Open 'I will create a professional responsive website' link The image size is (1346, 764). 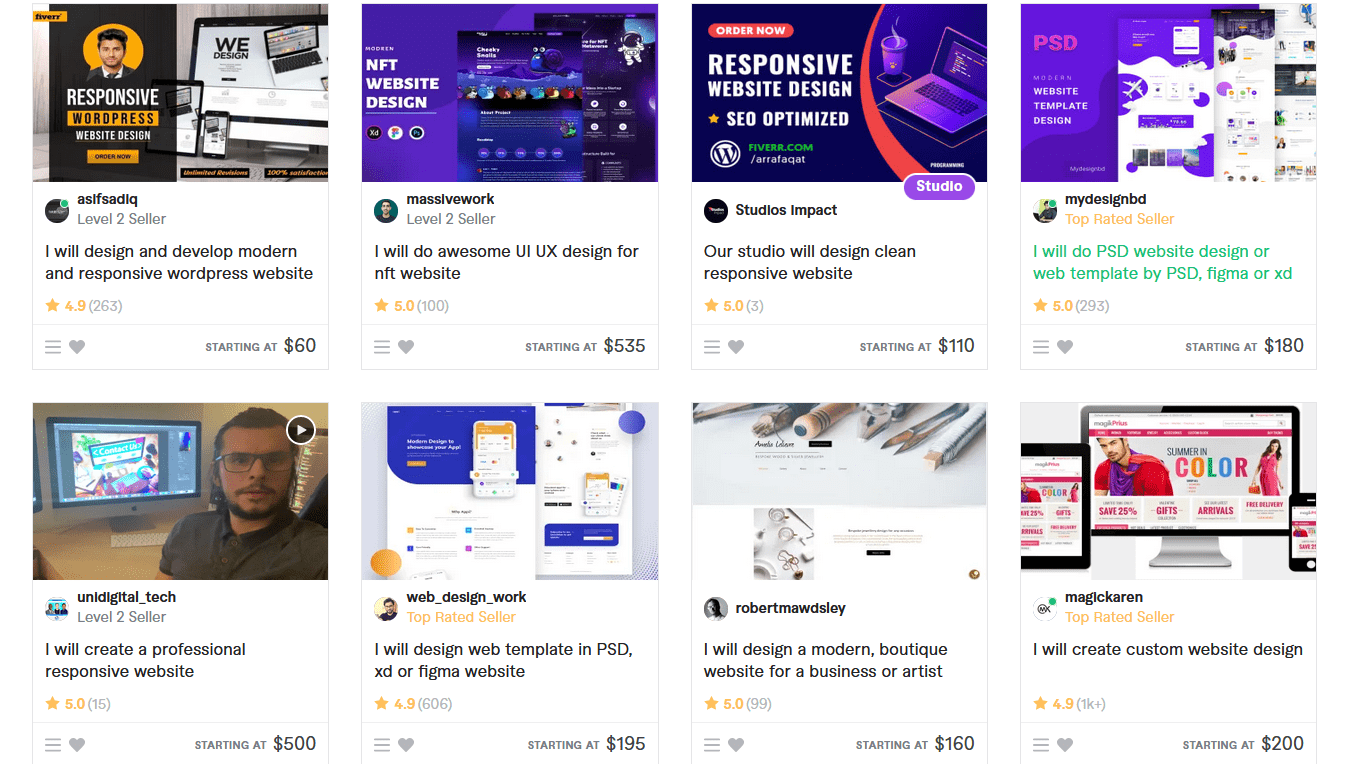tap(145, 660)
